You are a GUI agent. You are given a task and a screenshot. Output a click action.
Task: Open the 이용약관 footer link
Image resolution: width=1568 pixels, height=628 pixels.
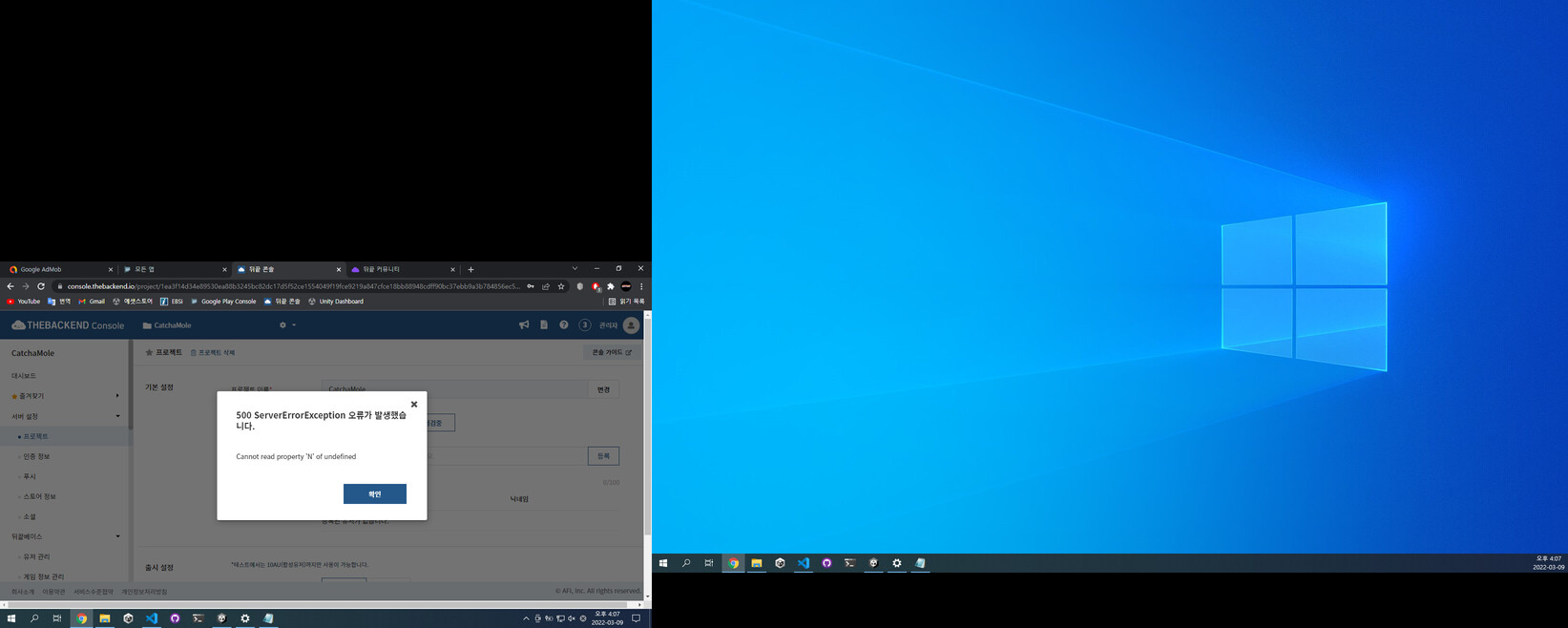click(54, 592)
